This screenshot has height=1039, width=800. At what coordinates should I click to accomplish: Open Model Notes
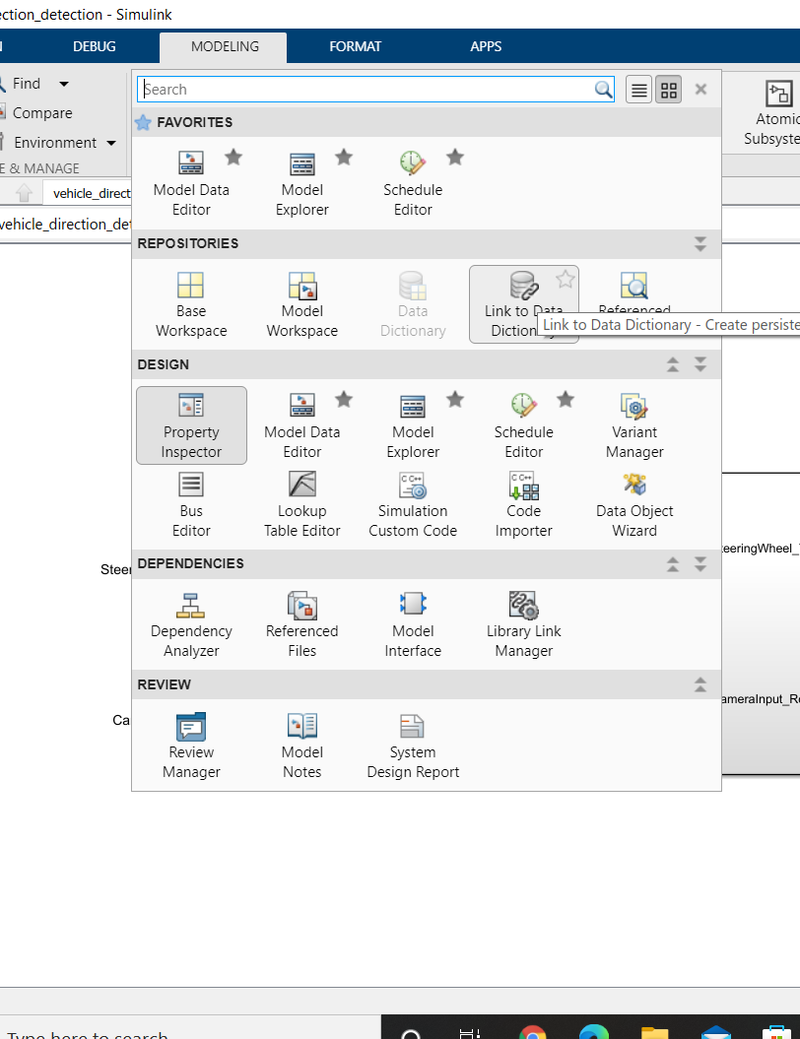tap(302, 746)
